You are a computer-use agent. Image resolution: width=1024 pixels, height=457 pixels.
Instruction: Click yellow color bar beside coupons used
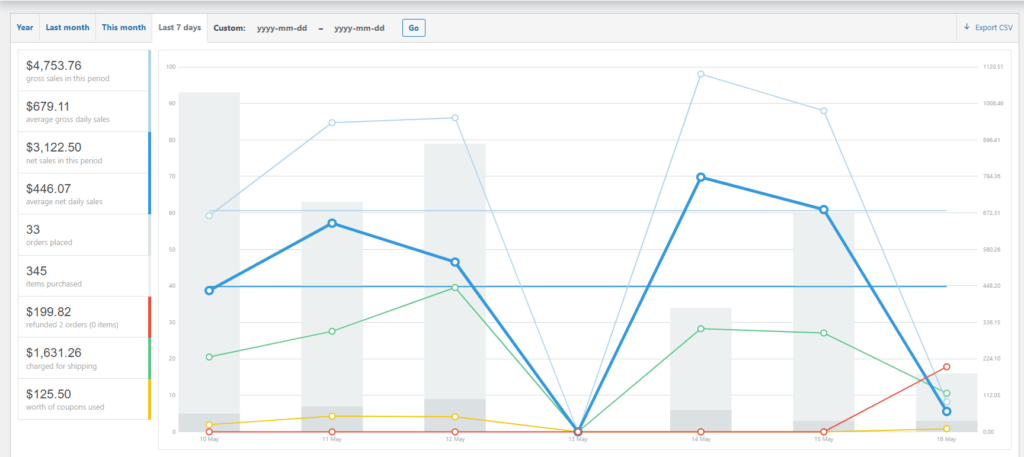click(x=150, y=399)
